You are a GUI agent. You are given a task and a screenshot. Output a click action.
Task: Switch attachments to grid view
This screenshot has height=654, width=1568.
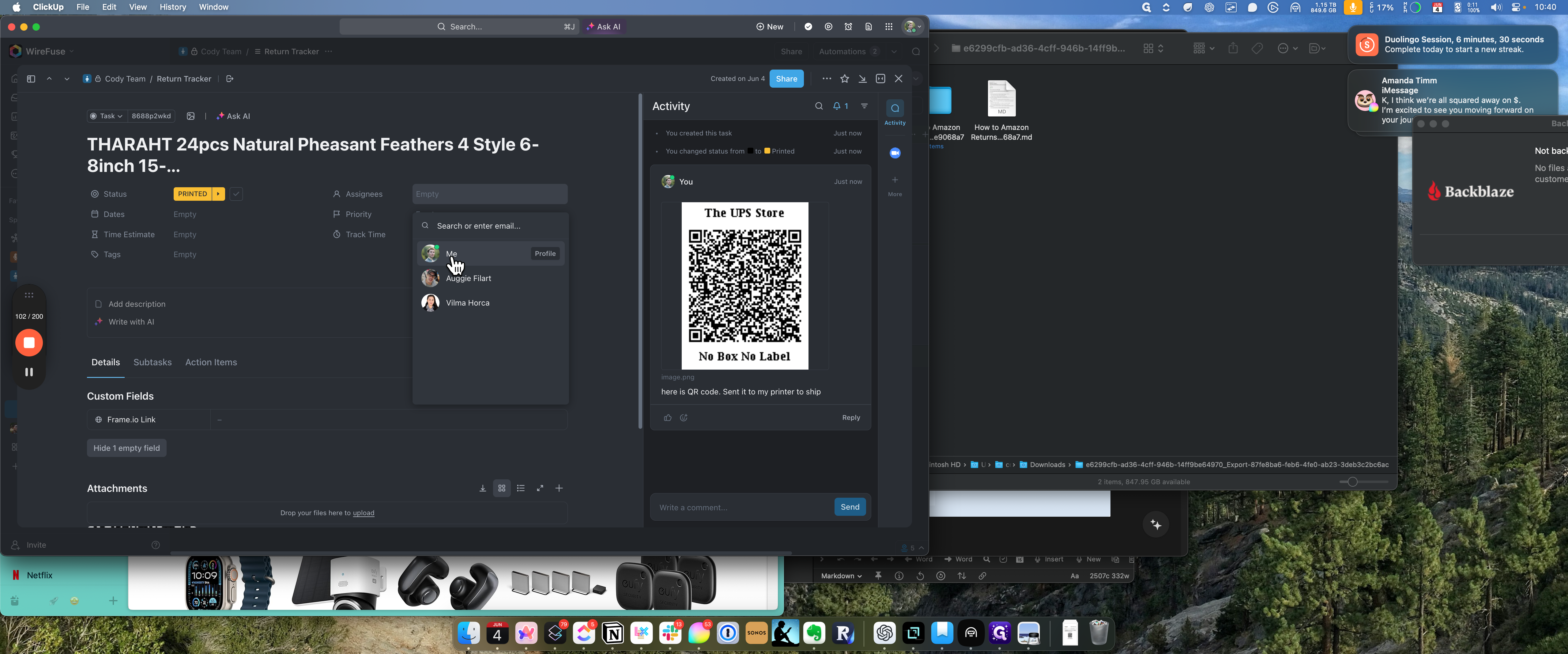tap(502, 489)
